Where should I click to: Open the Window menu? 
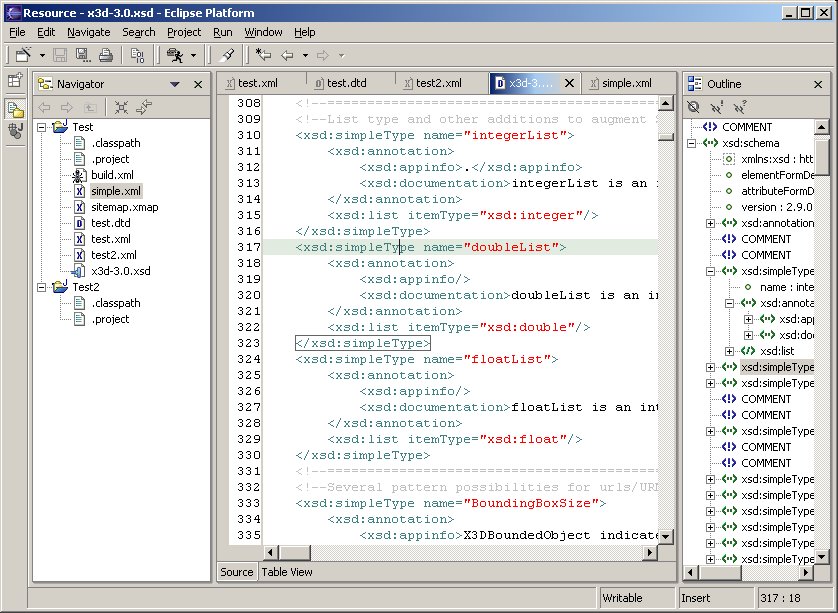pos(263,32)
